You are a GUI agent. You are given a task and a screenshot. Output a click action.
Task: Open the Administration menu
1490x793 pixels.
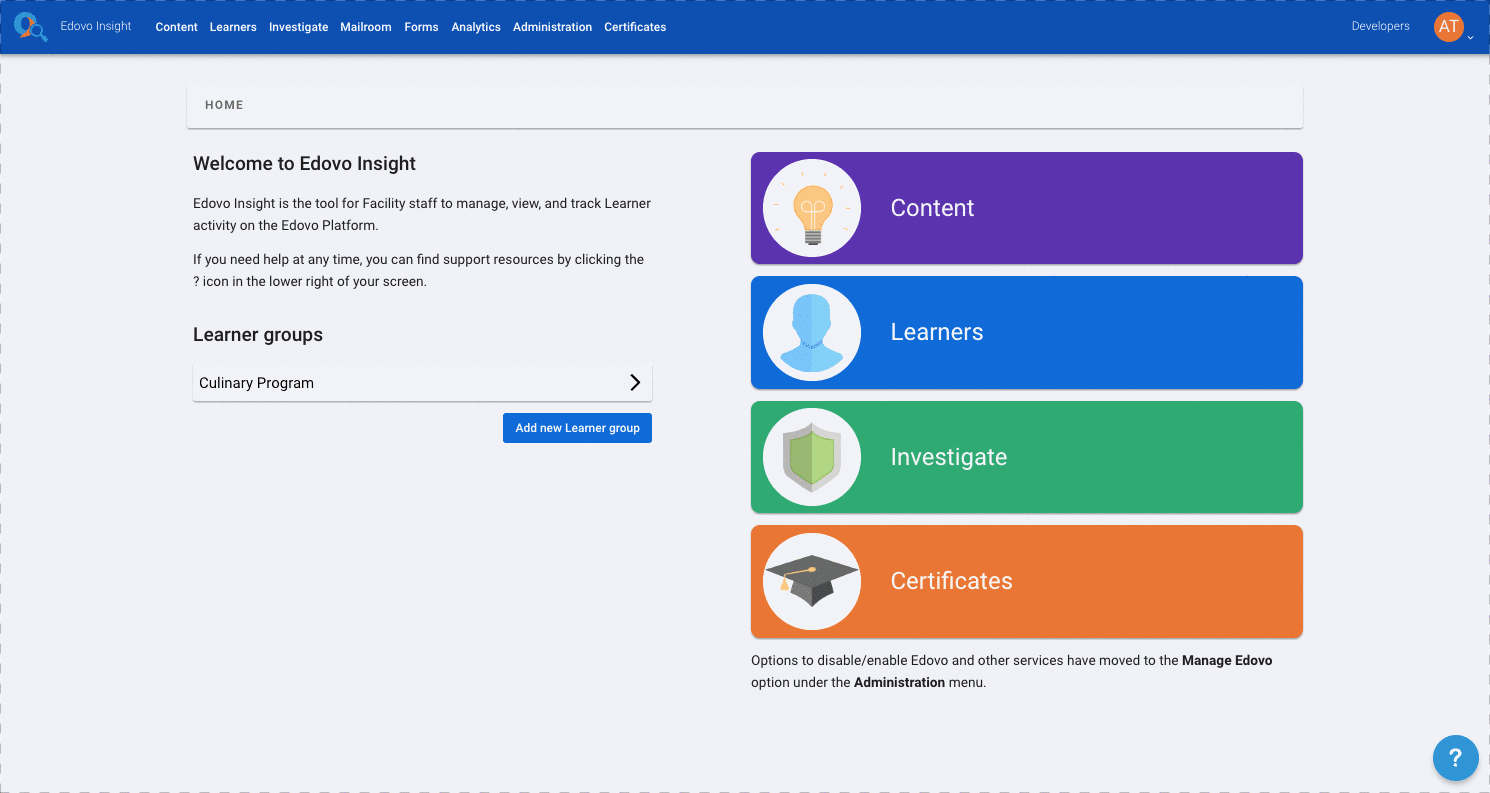pos(552,27)
